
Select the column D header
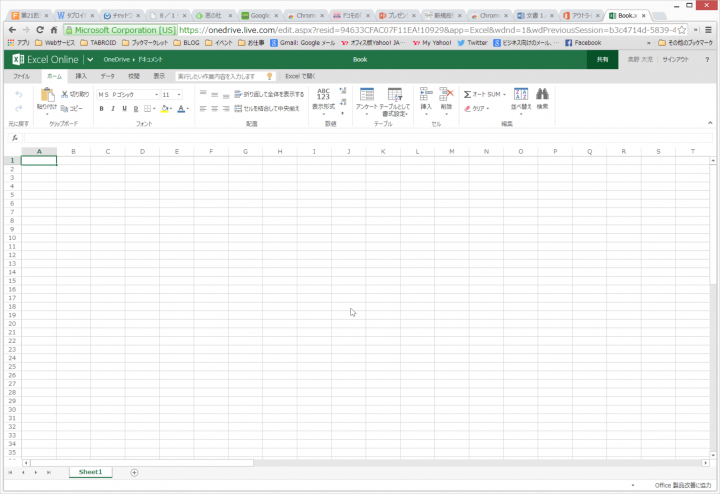click(x=142, y=152)
